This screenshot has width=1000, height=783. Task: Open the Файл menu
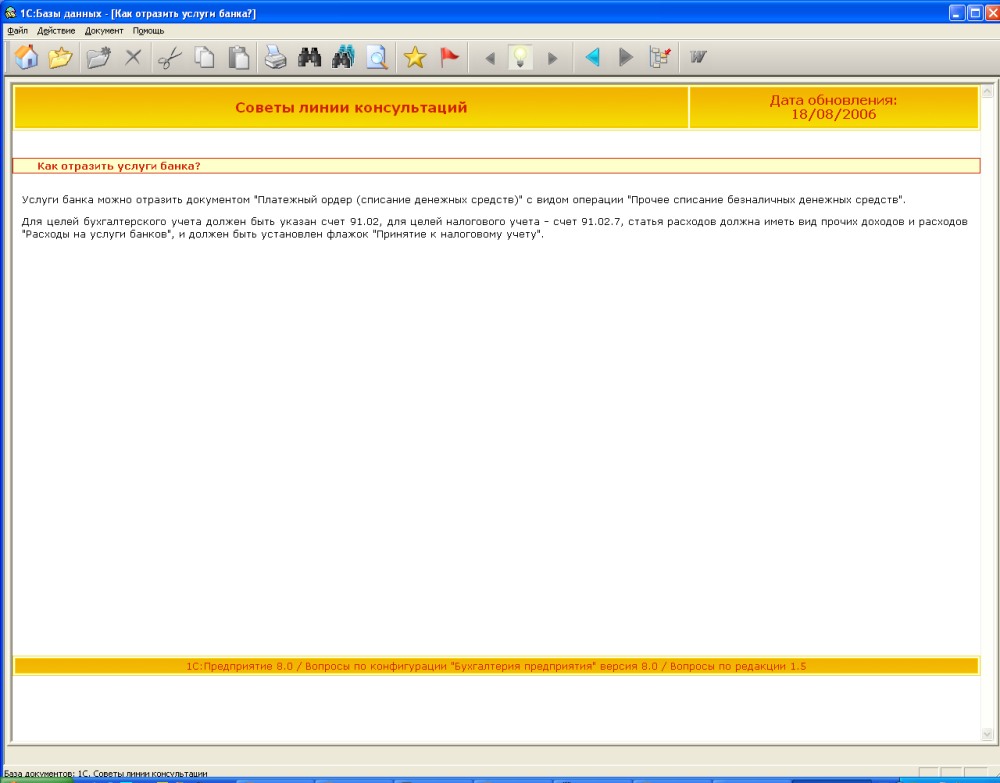(17, 31)
